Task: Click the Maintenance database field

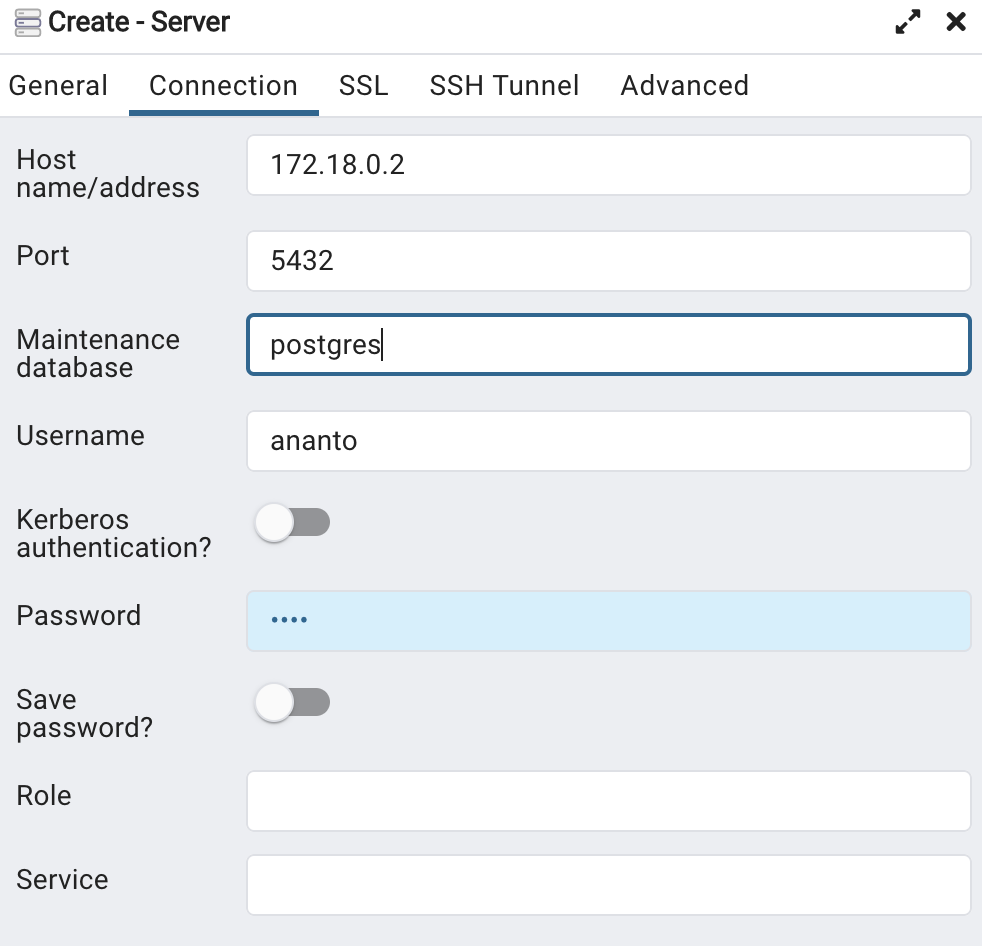Action: (609, 345)
